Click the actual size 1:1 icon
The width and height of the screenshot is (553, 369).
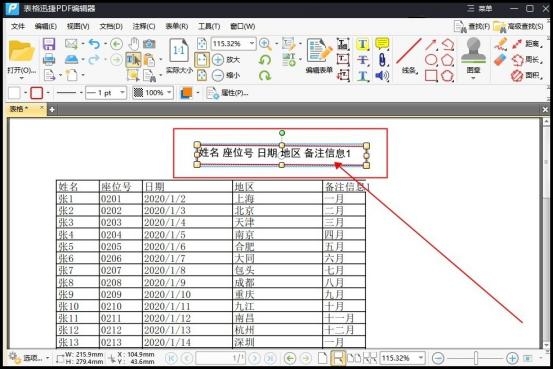point(179,51)
